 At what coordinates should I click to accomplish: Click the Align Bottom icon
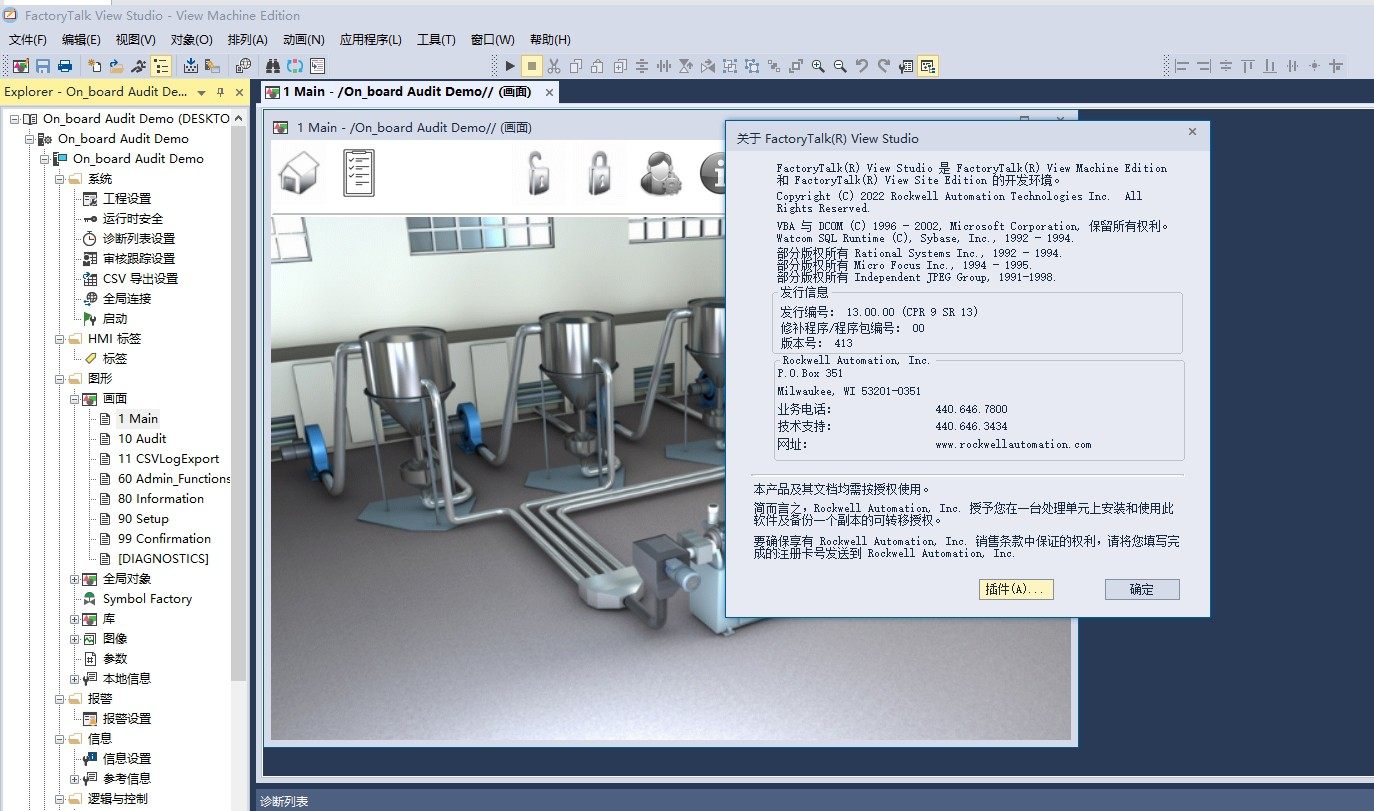tap(1270, 66)
